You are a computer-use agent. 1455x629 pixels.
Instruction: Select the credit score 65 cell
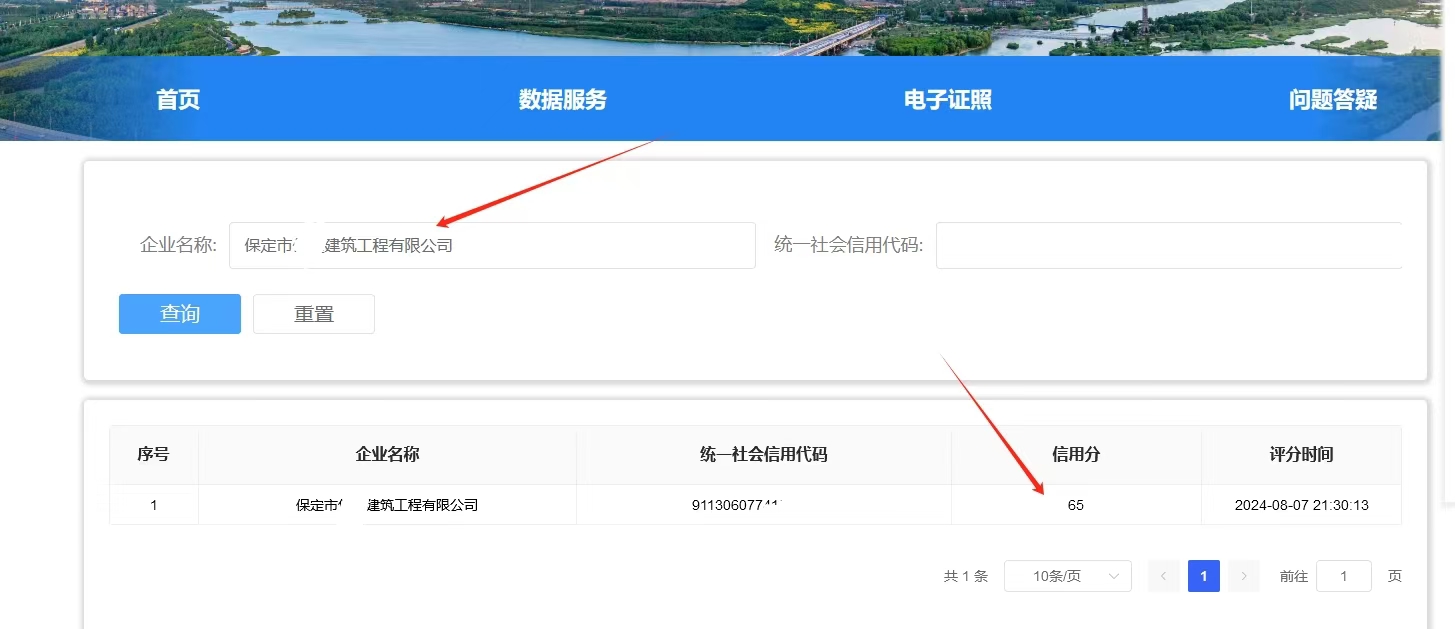coord(1075,505)
